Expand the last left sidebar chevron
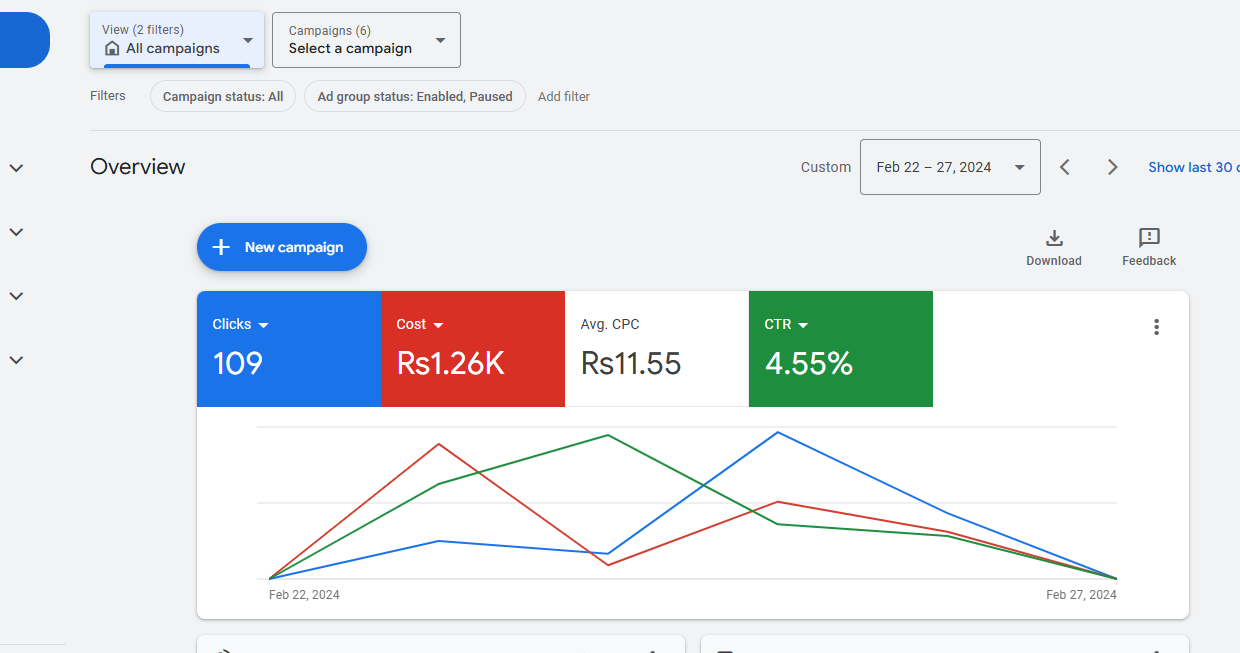The image size is (1240, 653). coord(16,360)
